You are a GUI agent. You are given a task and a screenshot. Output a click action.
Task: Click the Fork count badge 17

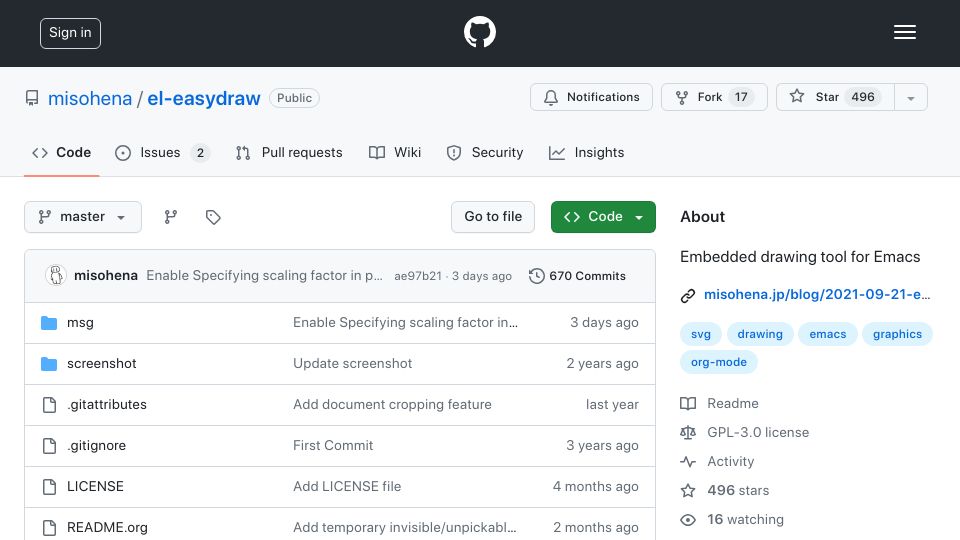(741, 97)
